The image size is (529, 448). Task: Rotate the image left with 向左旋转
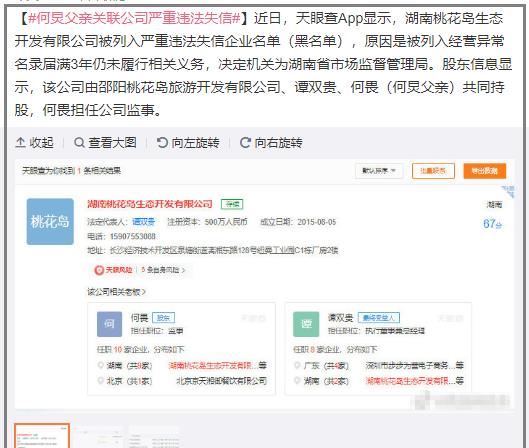click(x=188, y=143)
